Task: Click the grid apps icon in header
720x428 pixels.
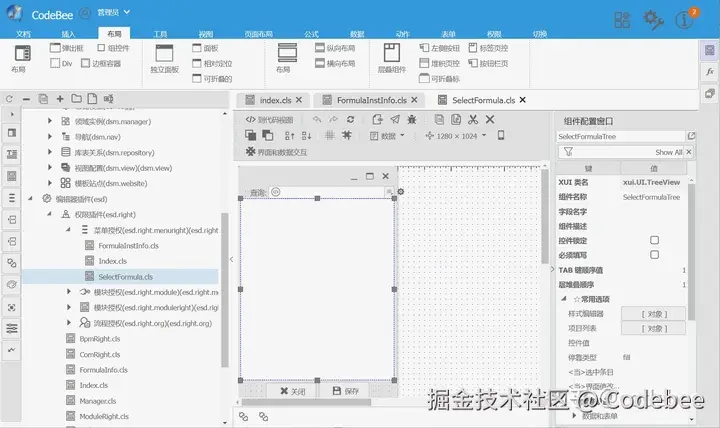Action: tap(622, 20)
